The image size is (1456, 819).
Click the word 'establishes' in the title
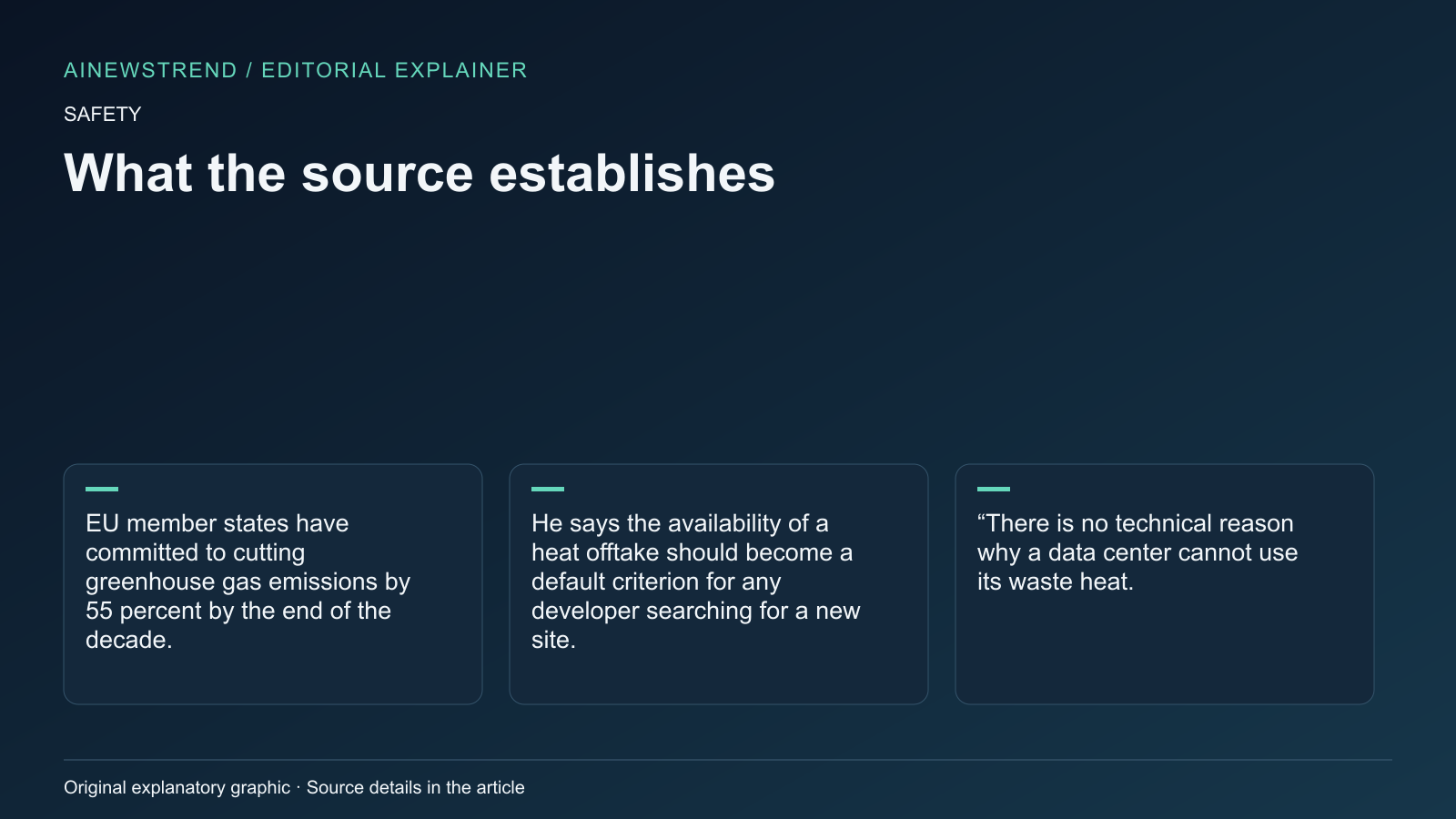pyautogui.click(x=632, y=173)
